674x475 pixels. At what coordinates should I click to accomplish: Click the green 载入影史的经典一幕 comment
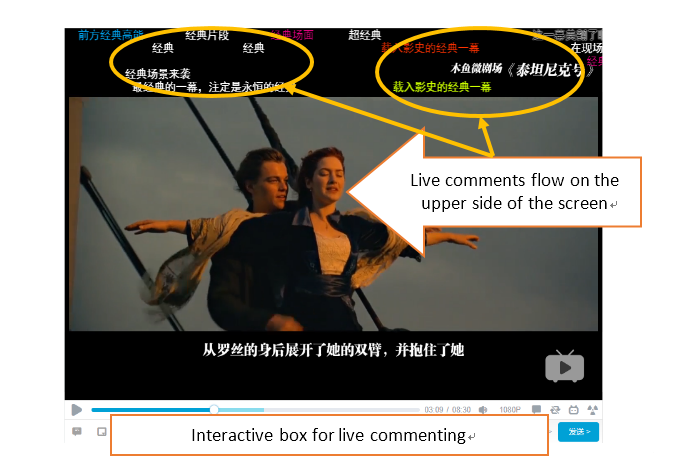442,87
